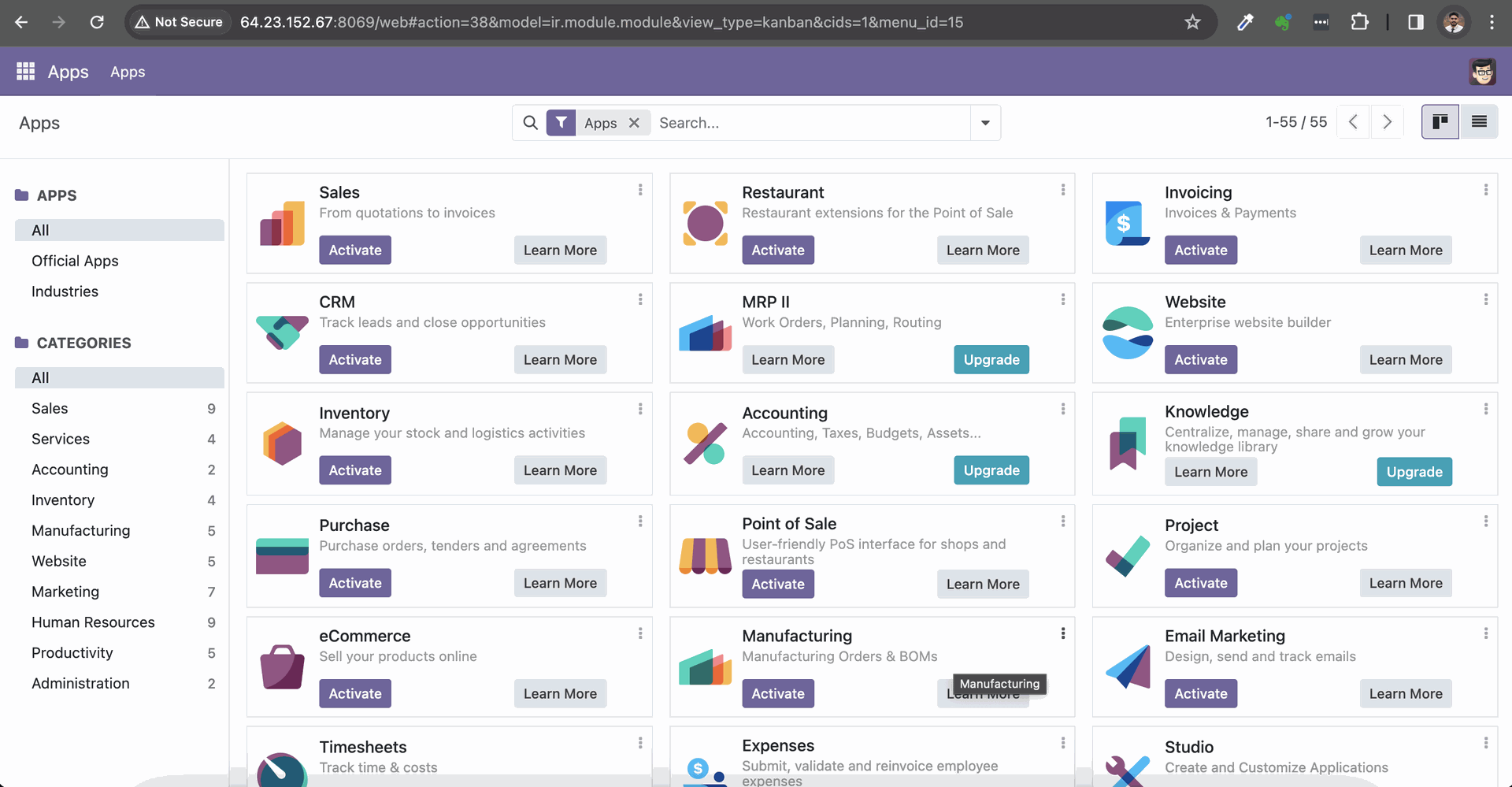Activate the Purchase app

[355, 583]
